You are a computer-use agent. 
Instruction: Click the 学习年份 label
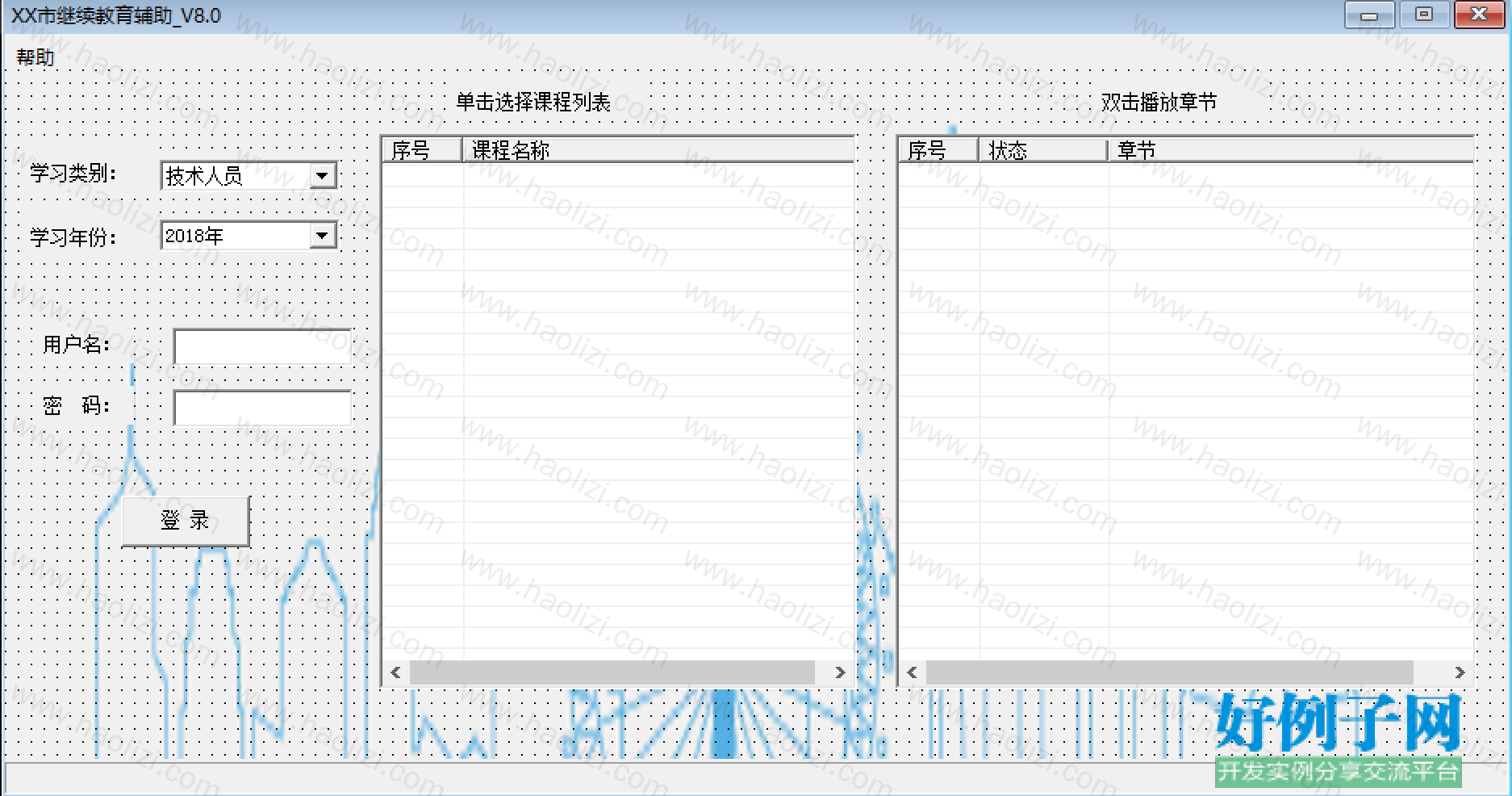pyautogui.click(x=73, y=237)
